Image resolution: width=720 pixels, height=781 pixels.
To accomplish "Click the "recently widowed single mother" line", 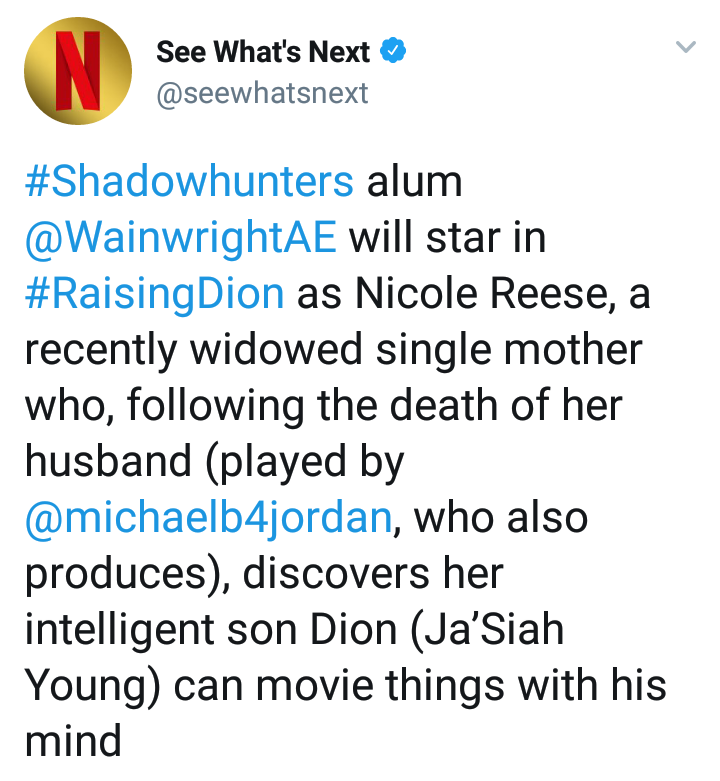I will pos(333,352).
